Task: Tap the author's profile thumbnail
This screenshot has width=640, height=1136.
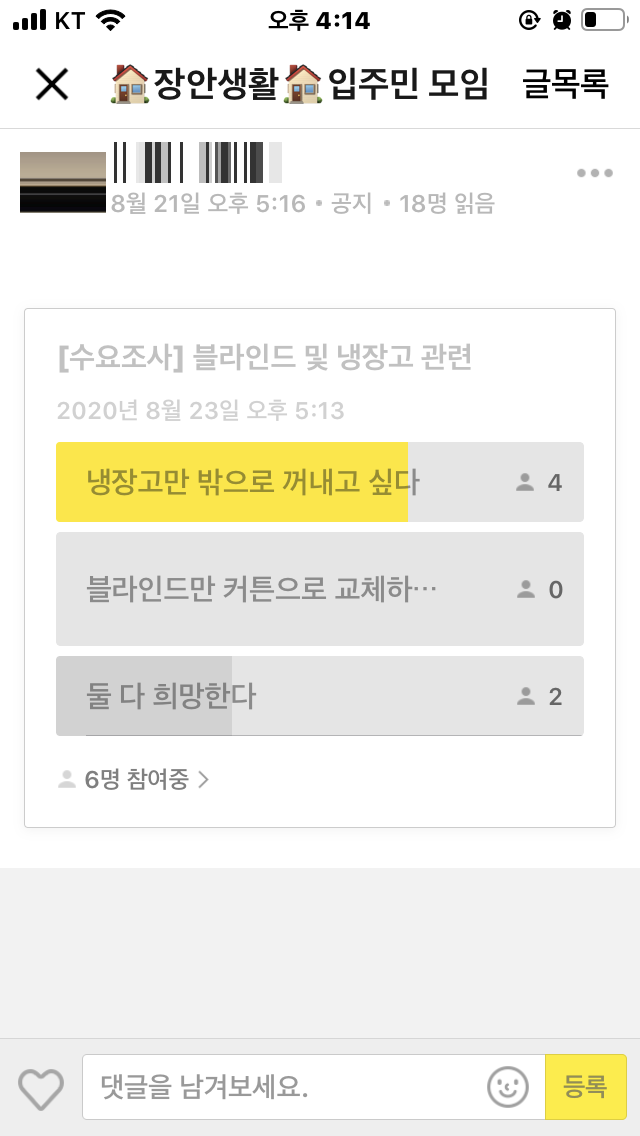Action: [x=63, y=182]
